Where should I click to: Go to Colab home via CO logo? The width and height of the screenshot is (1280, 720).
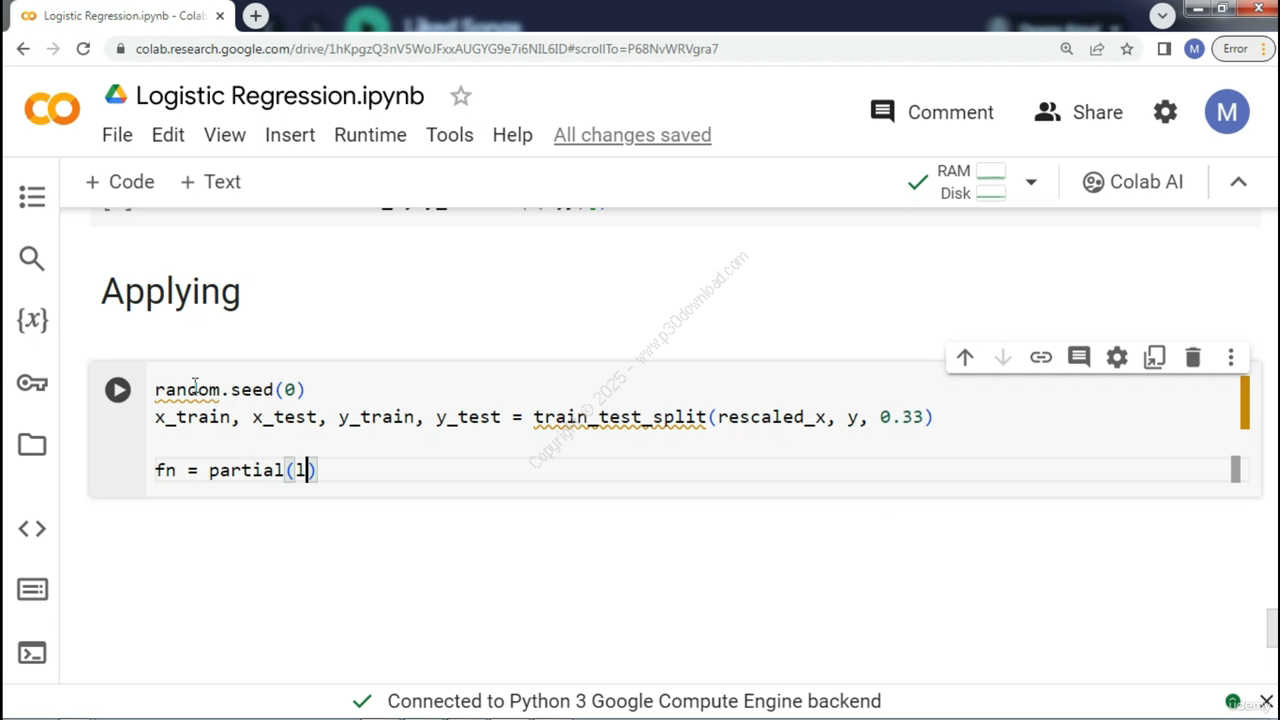52,108
